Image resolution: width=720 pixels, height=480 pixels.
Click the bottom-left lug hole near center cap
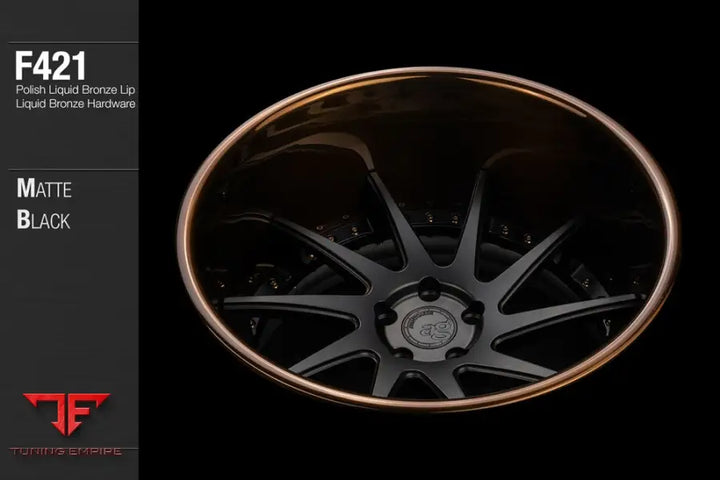[x=402, y=354]
